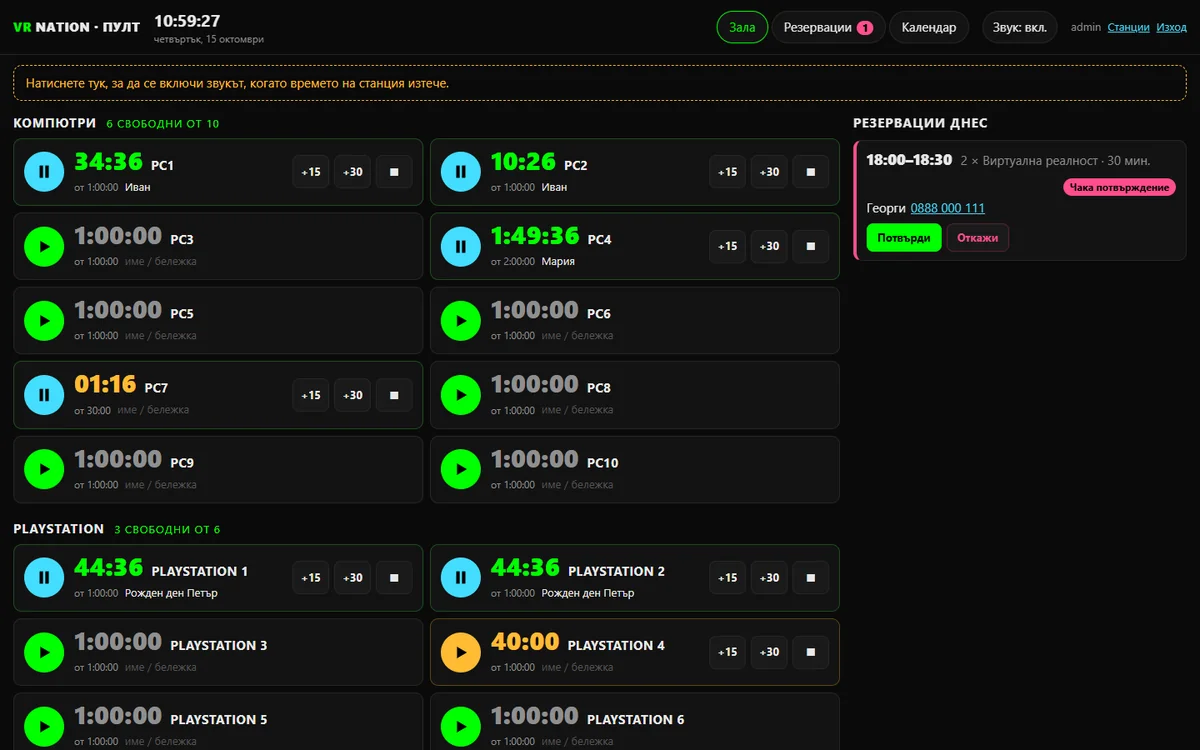Start the PC6 session
The width and height of the screenshot is (1200, 750).
tap(461, 321)
